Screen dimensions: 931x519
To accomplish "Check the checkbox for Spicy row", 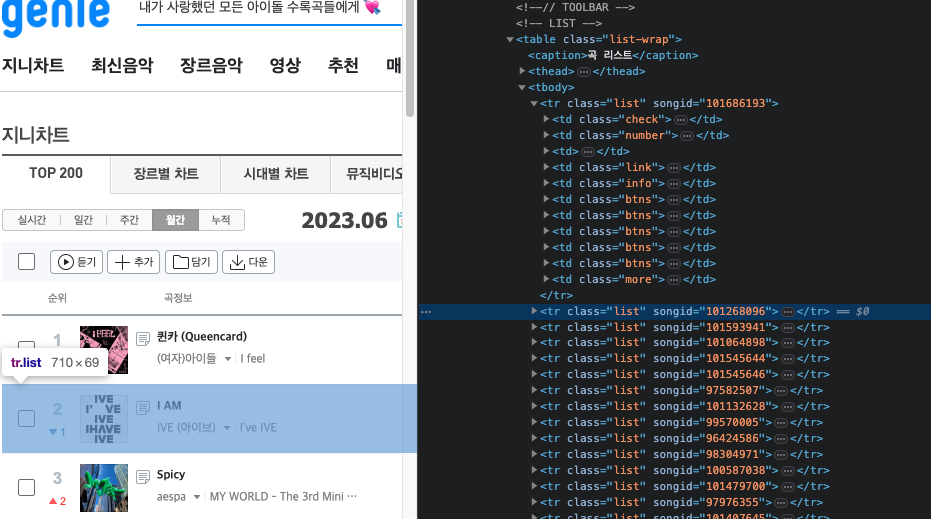I will [27, 488].
